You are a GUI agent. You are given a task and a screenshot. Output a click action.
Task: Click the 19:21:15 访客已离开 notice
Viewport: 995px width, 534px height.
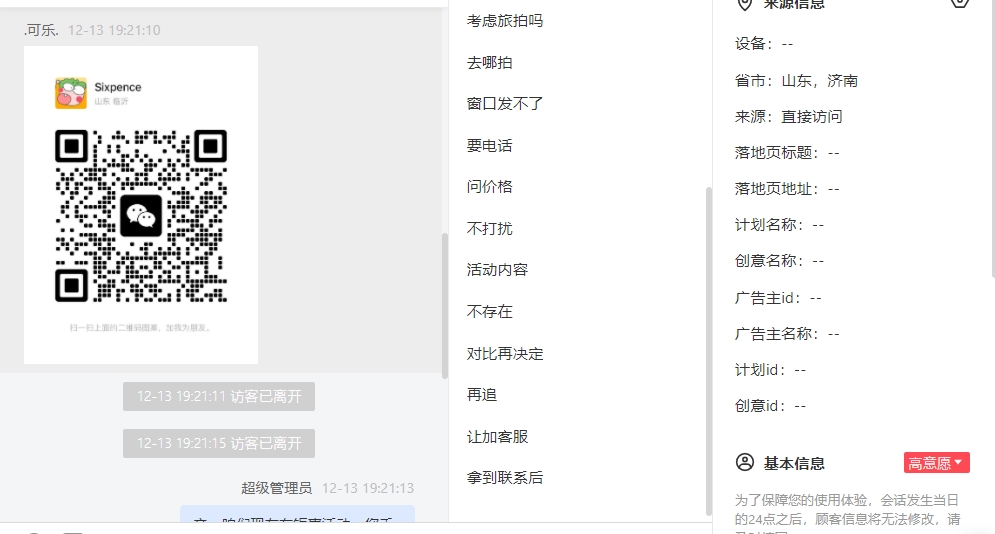(219, 443)
